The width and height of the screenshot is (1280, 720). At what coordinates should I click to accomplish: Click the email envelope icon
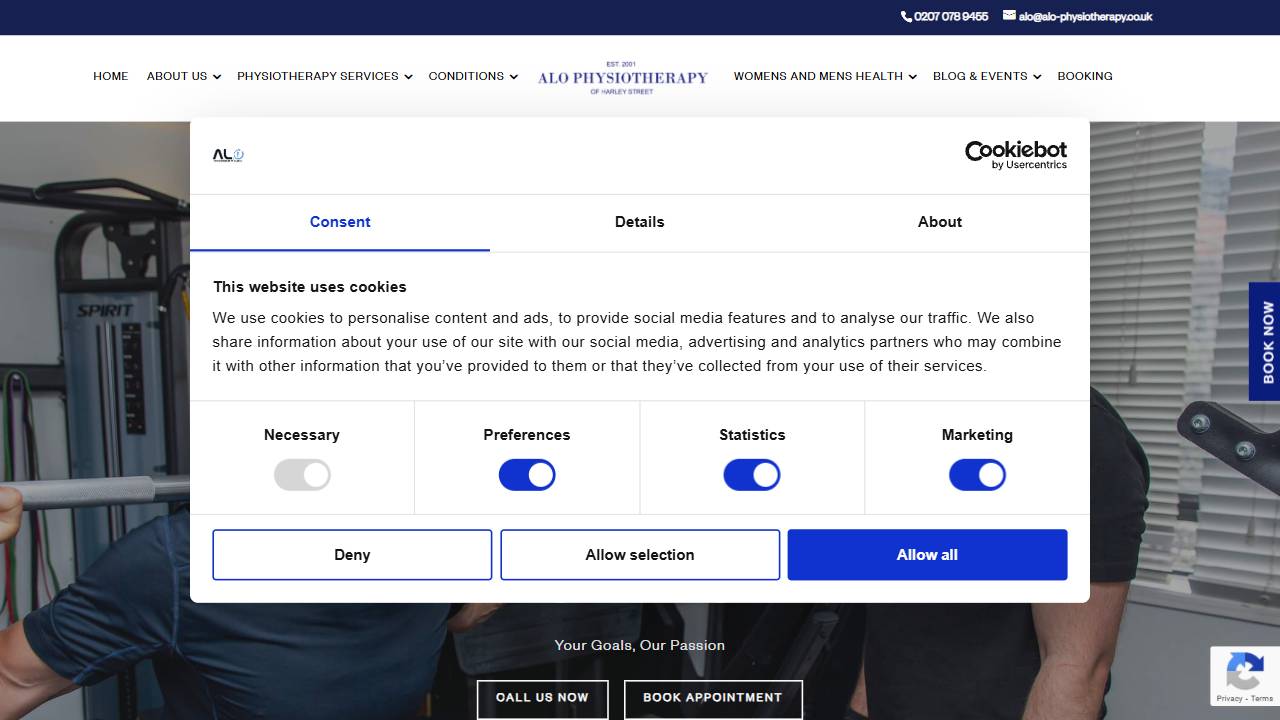coord(1009,15)
